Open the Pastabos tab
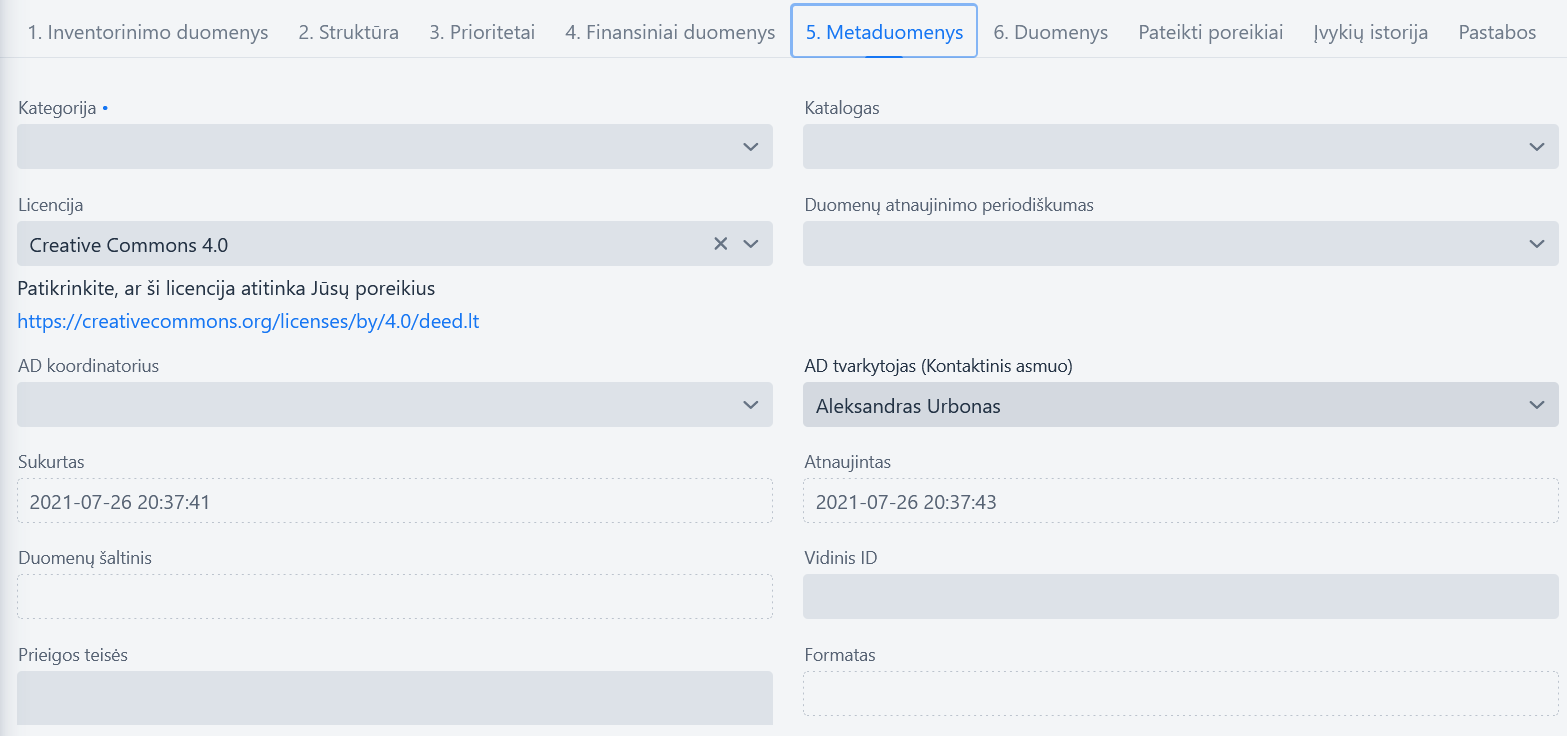Image resolution: width=1567 pixels, height=736 pixels. (1497, 32)
